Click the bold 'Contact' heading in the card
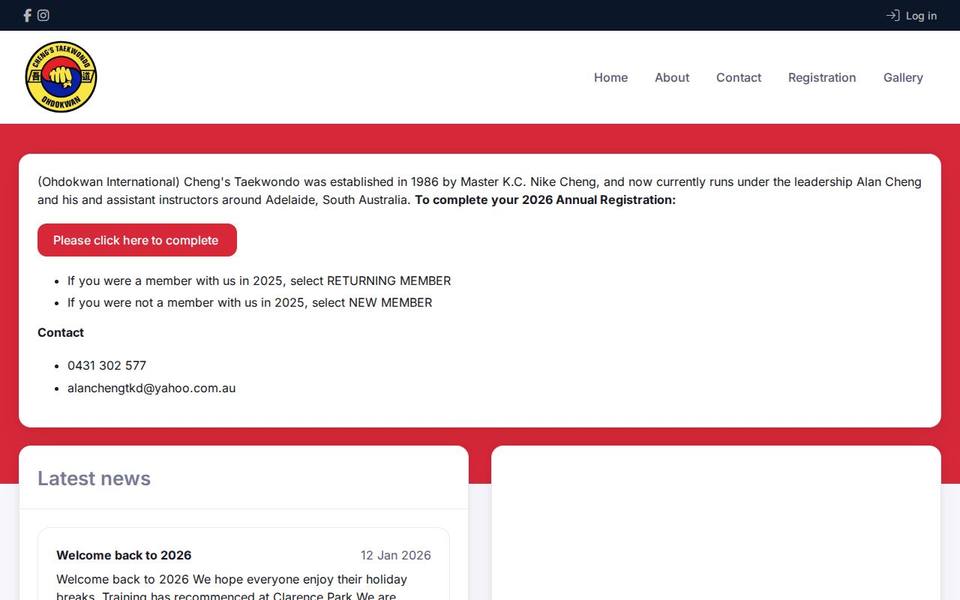Screen dimensions: 960x600 click(x=61, y=332)
